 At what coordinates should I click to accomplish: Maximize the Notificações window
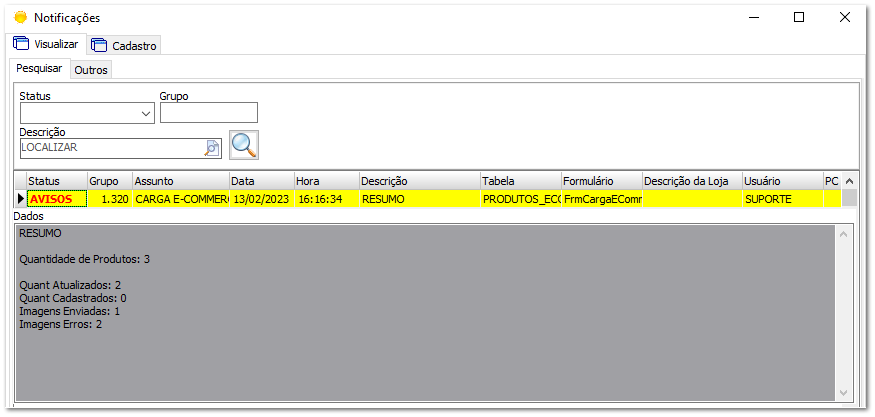pyautogui.click(x=799, y=17)
